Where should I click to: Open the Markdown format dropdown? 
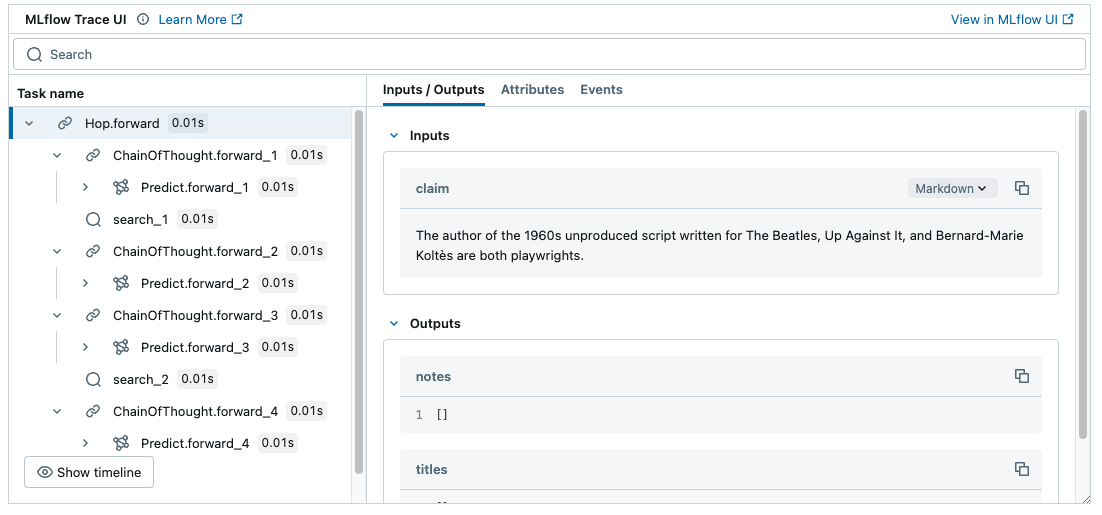(952, 188)
